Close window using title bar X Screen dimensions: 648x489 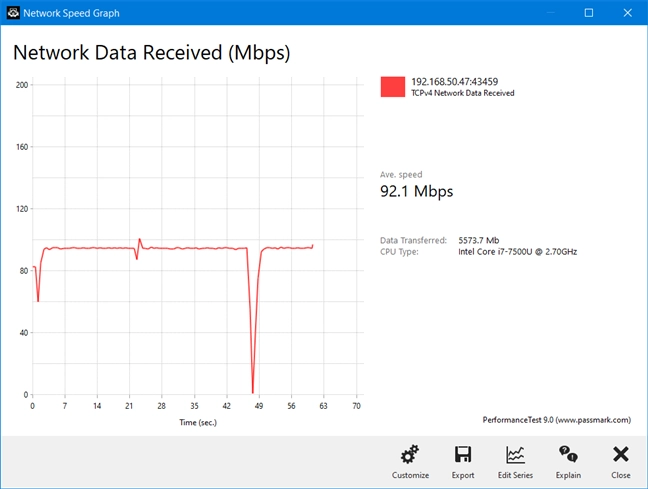click(x=627, y=13)
